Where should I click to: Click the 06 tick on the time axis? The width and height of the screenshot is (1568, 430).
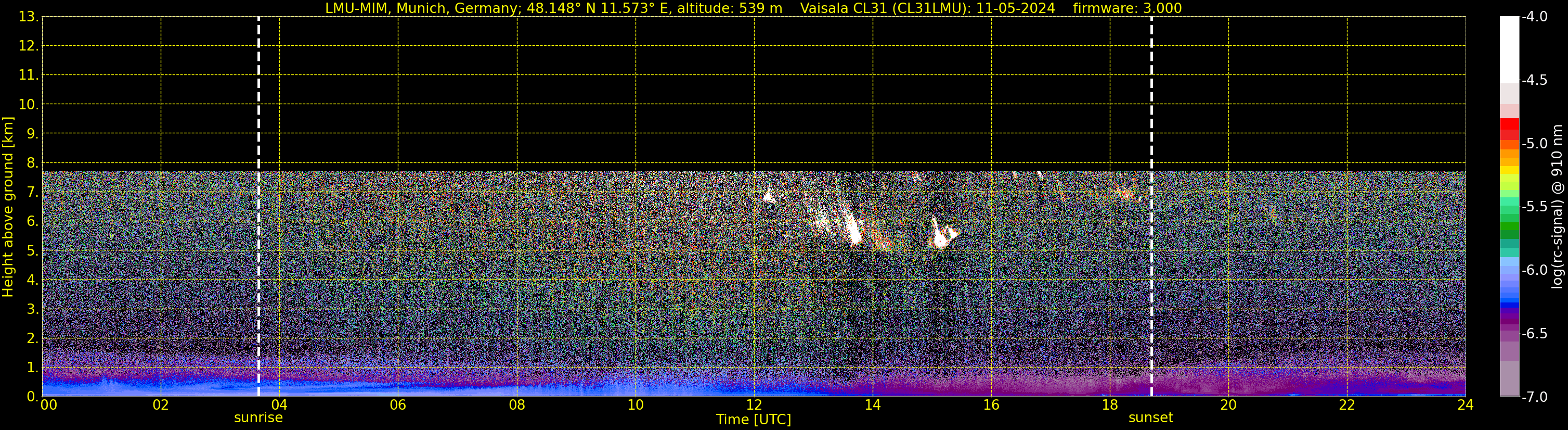[x=397, y=405]
